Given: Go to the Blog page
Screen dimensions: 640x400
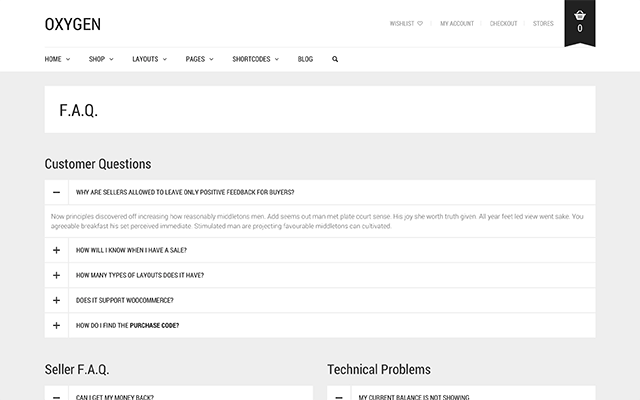Looking at the screenshot, I should click(x=305, y=59).
